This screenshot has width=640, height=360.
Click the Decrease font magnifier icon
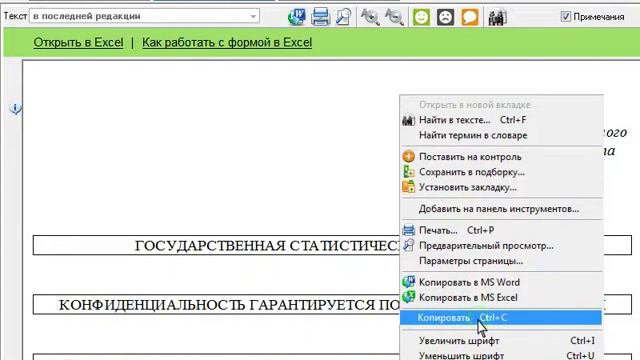394,17
